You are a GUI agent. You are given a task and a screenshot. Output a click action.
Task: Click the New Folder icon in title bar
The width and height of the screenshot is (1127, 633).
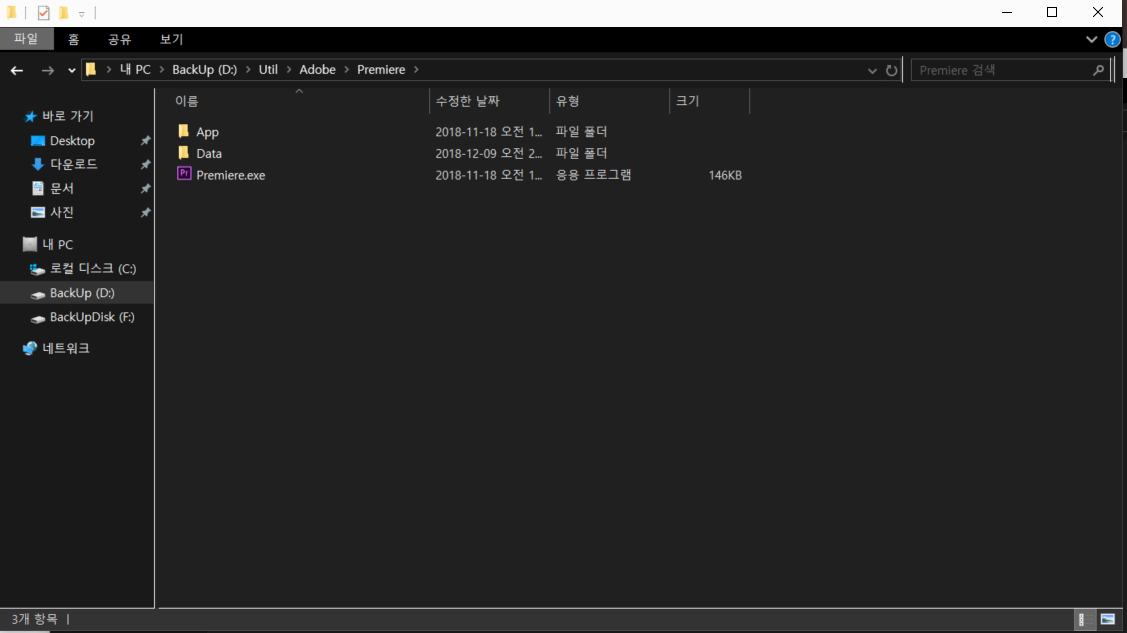(x=63, y=13)
